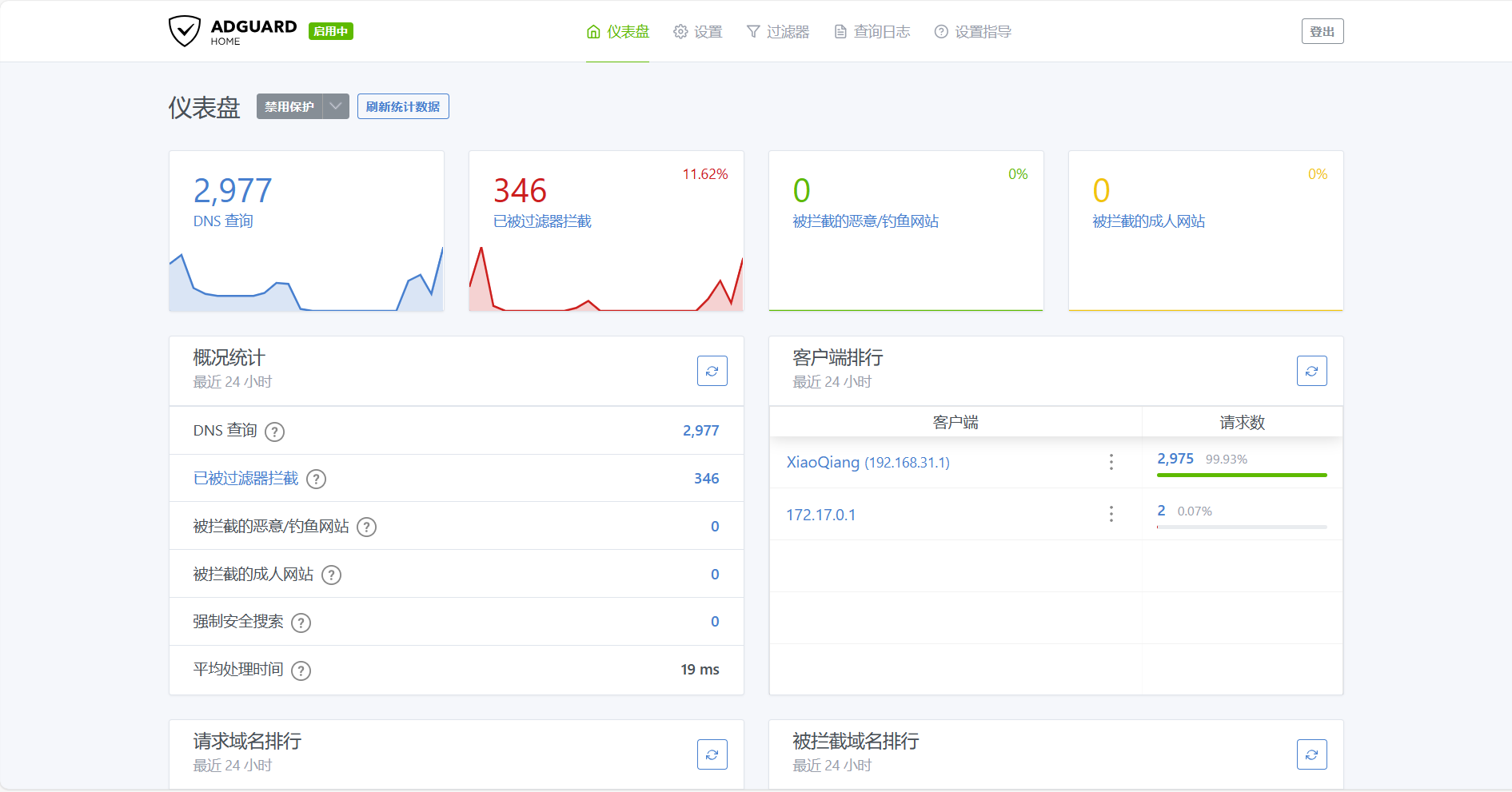Click request count 2 for 172.17.0.1
The height and width of the screenshot is (792, 1512).
tap(1162, 511)
